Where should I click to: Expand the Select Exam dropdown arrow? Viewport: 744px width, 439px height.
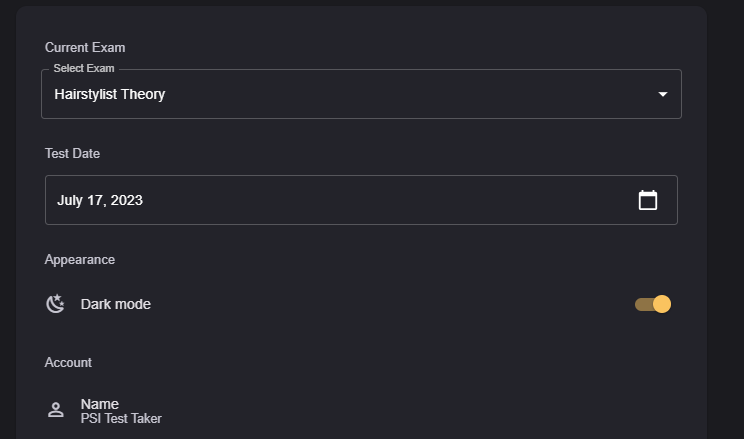click(662, 95)
